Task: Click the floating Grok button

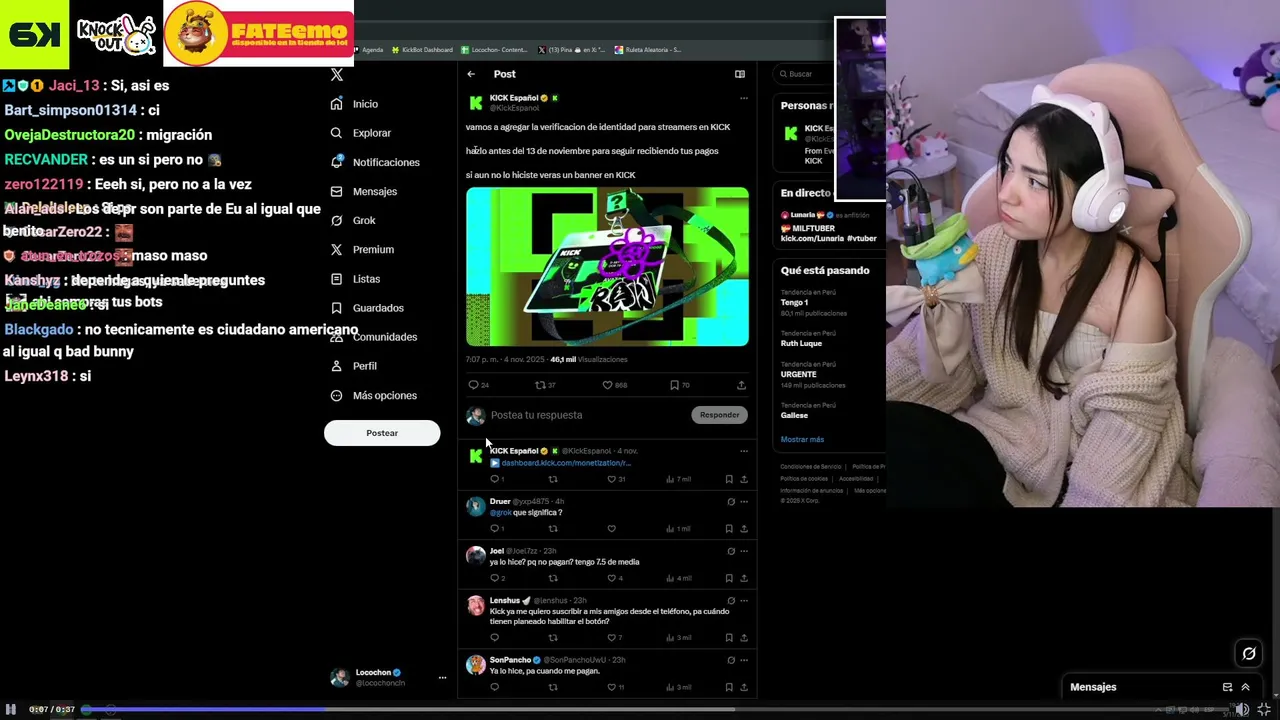Action: tap(1249, 654)
